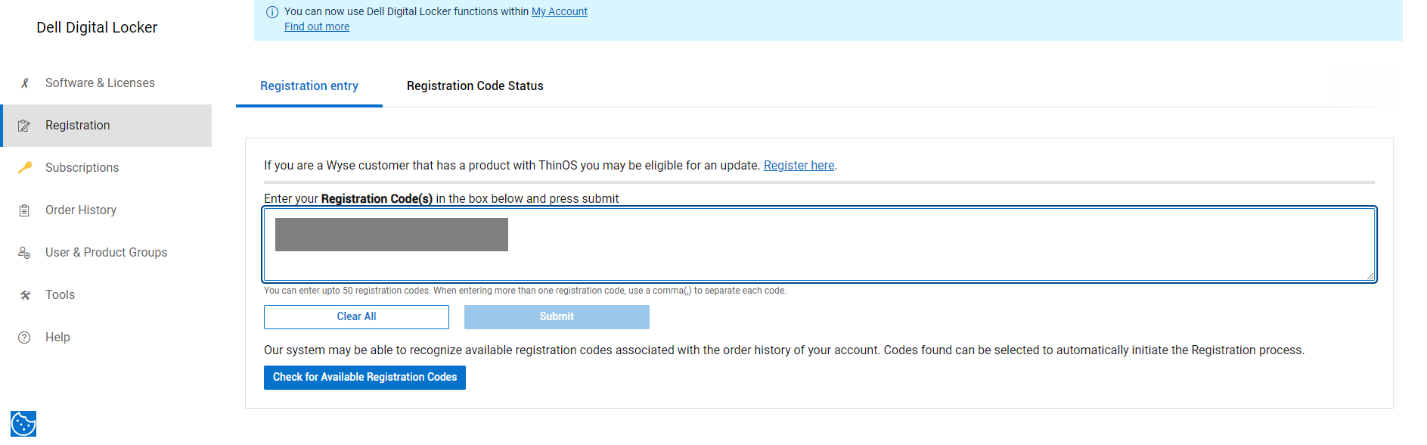Image resolution: width=1427 pixels, height=445 pixels.
Task: Select the Registration entry tab
Action: pyautogui.click(x=309, y=86)
